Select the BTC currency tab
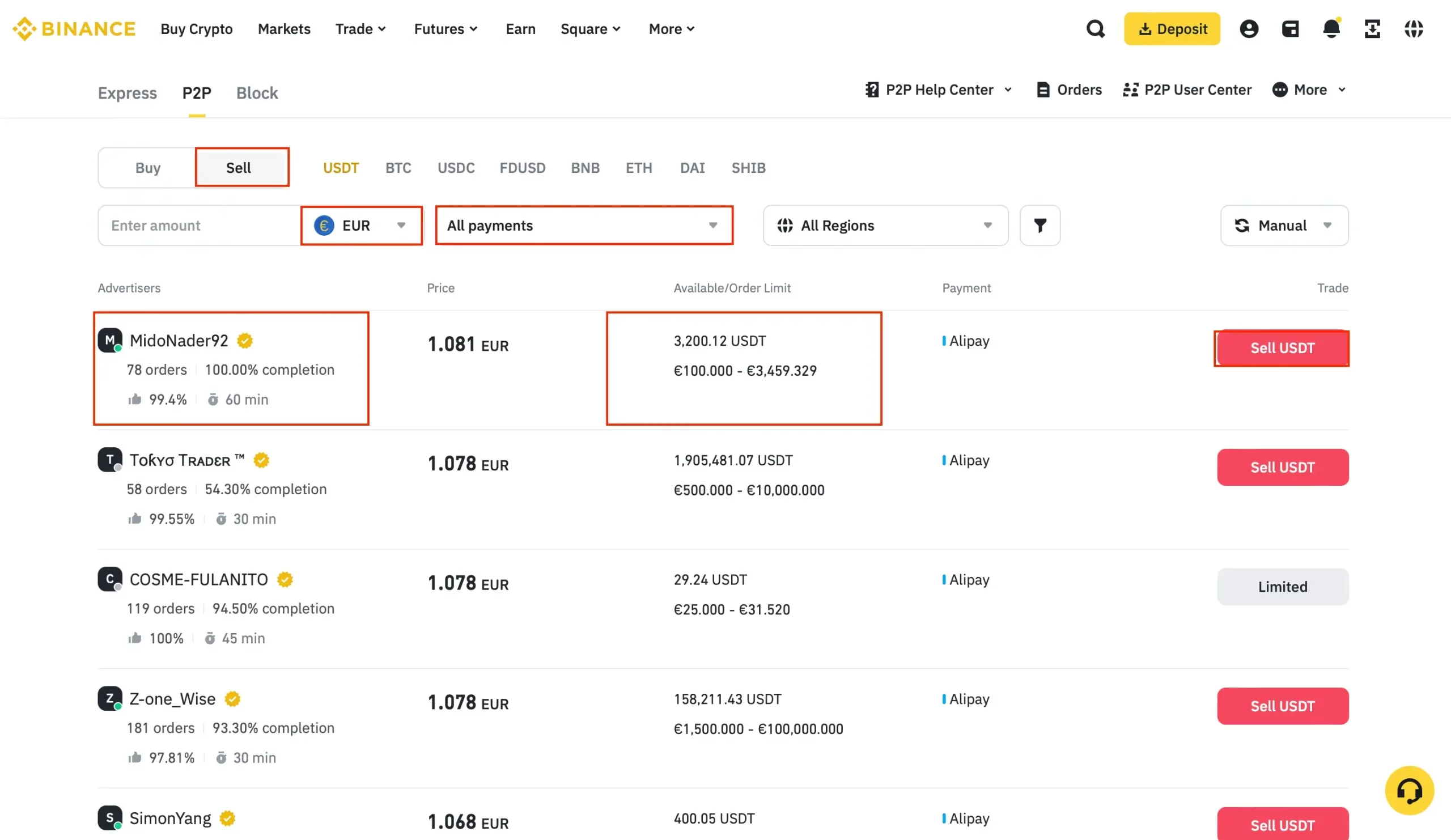 point(398,167)
